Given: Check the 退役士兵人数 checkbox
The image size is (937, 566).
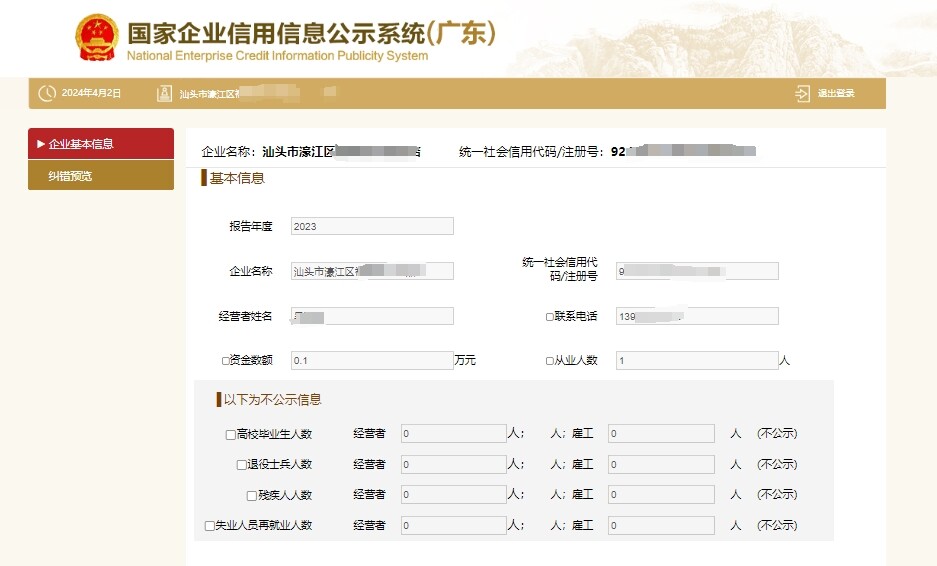Looking at the screenshot, I should coord(241,465).
